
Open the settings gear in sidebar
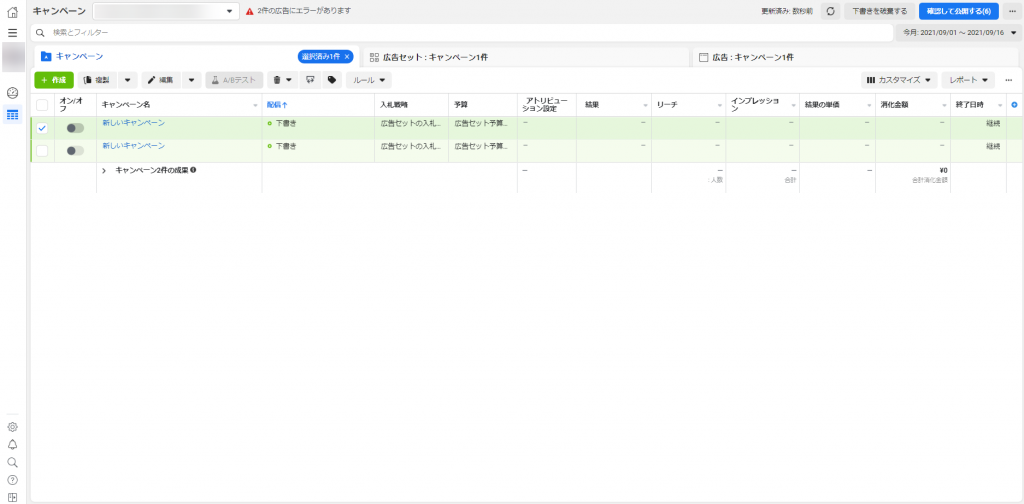point(12,427)
